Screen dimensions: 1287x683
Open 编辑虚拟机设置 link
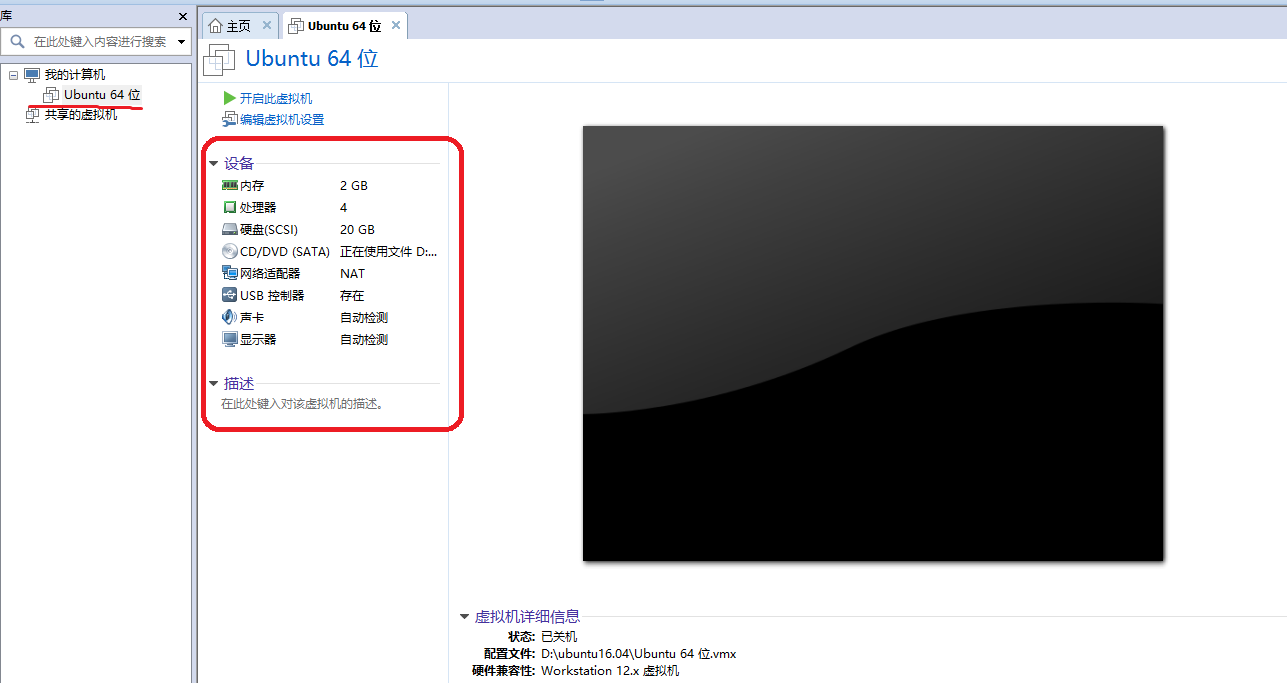point(282,120)
